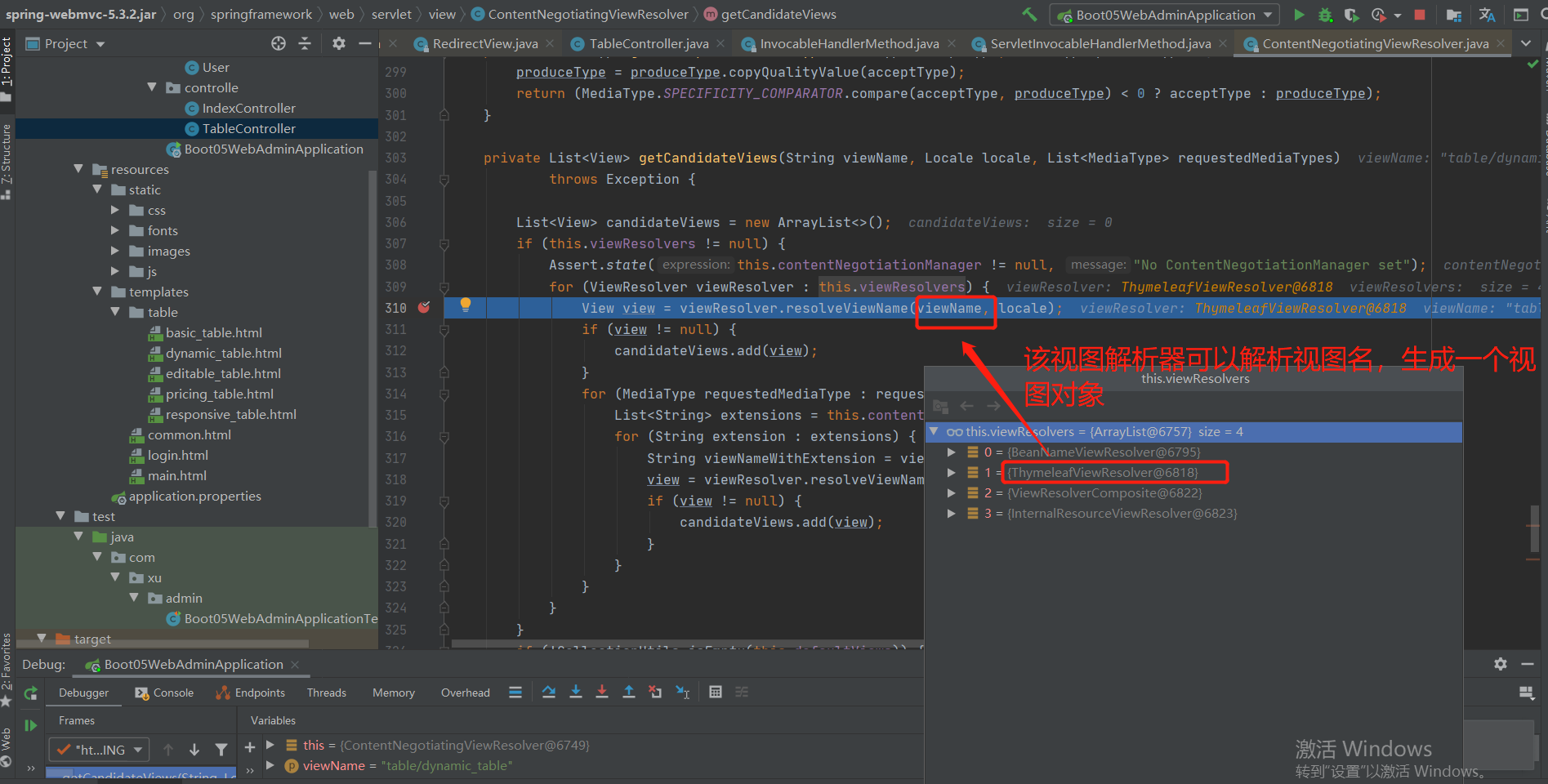Click the Step Out debug icon

[629, 692]
